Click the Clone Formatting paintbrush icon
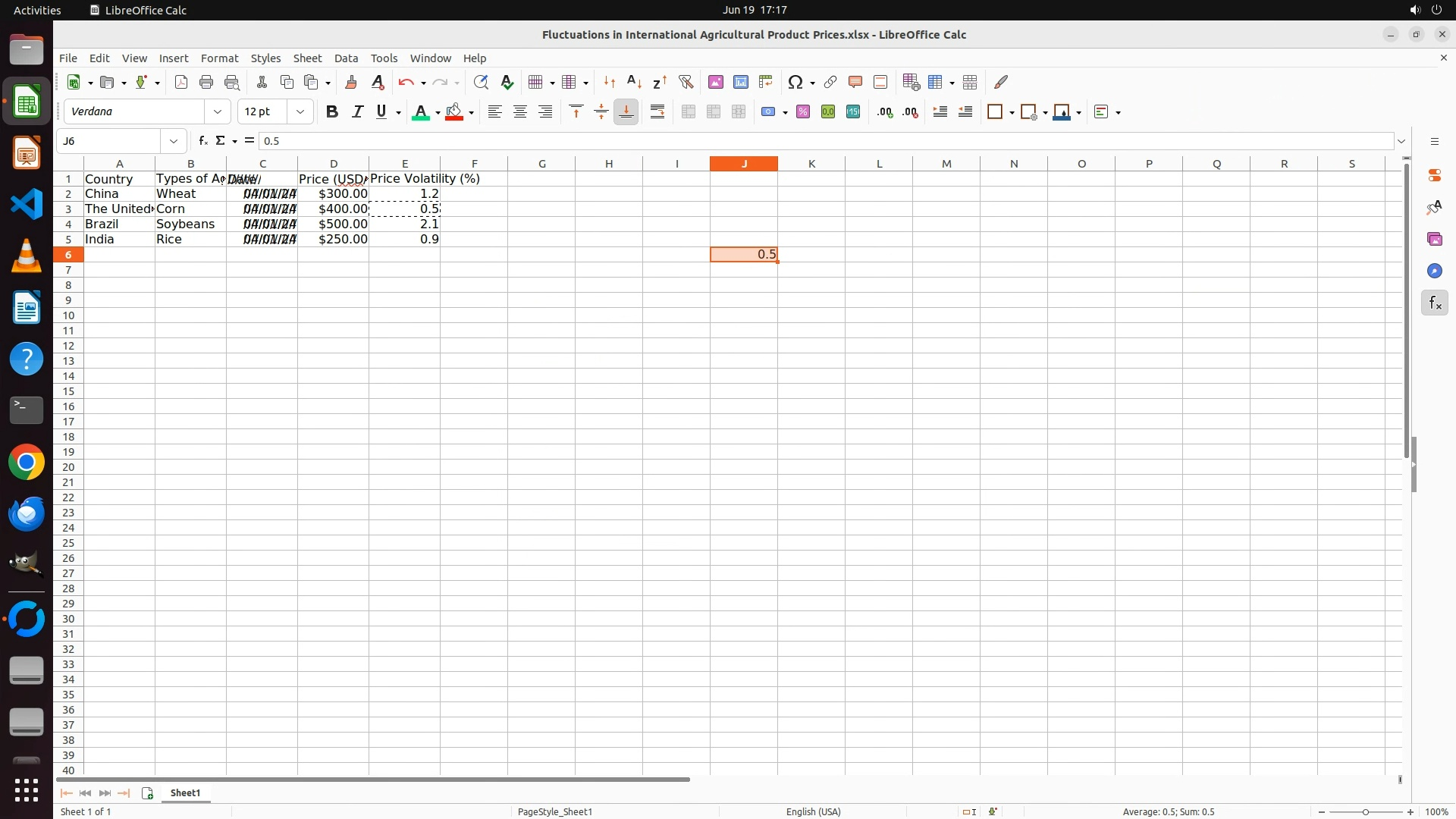 click(x=351, y=82)
